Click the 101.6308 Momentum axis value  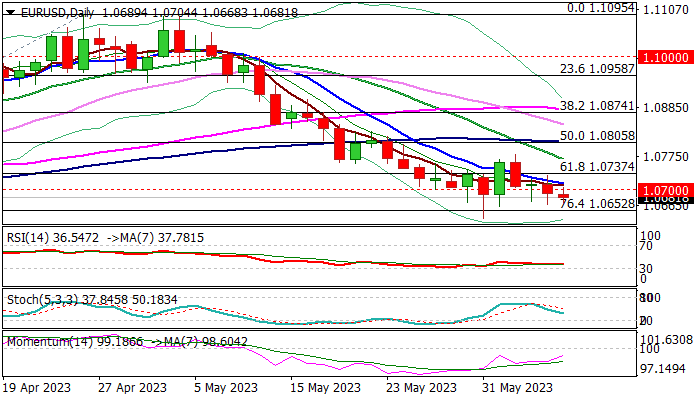click(x=664, y=339)
